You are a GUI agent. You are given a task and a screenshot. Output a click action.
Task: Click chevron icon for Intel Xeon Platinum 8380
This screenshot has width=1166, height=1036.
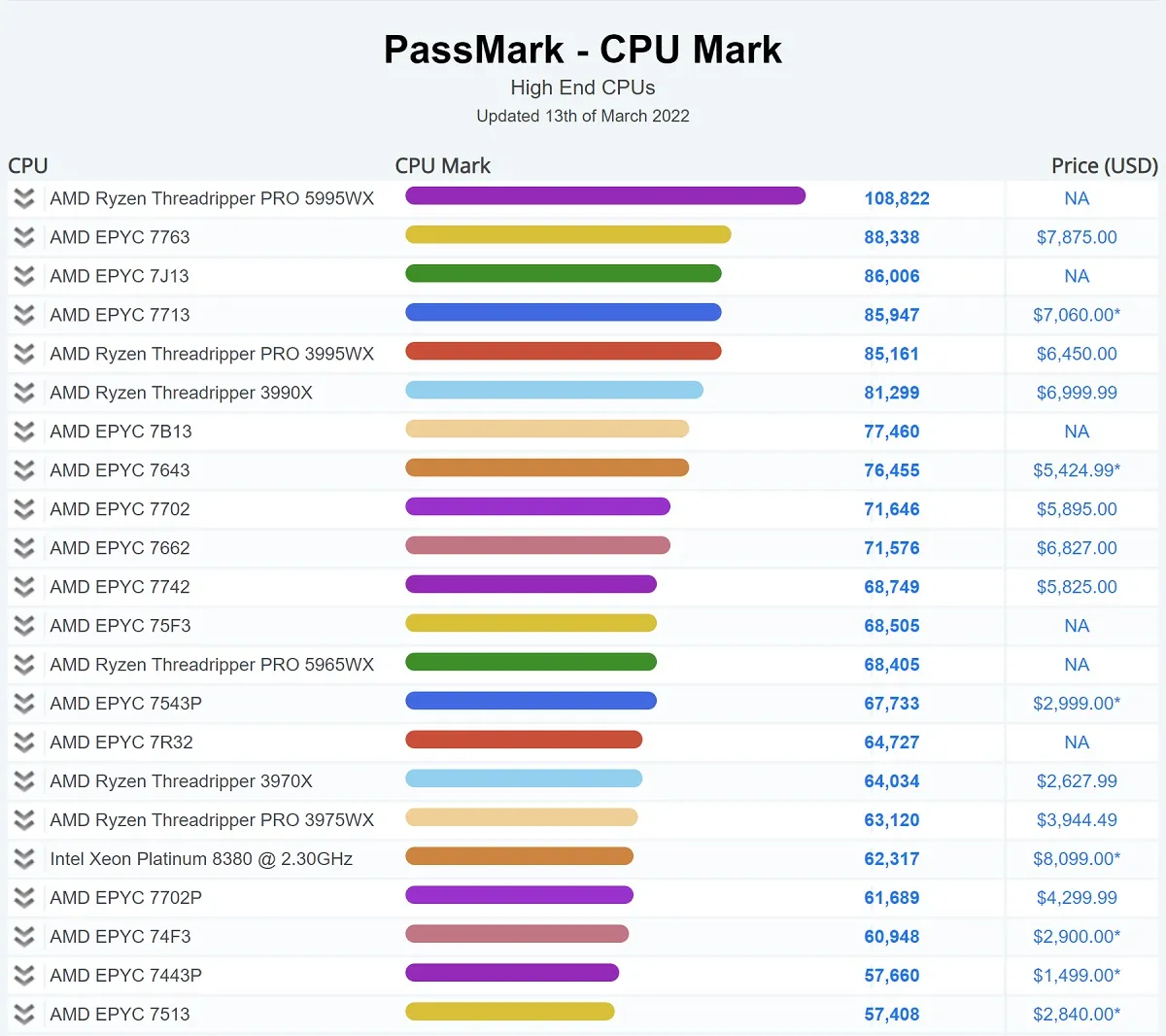pos(24,859)
